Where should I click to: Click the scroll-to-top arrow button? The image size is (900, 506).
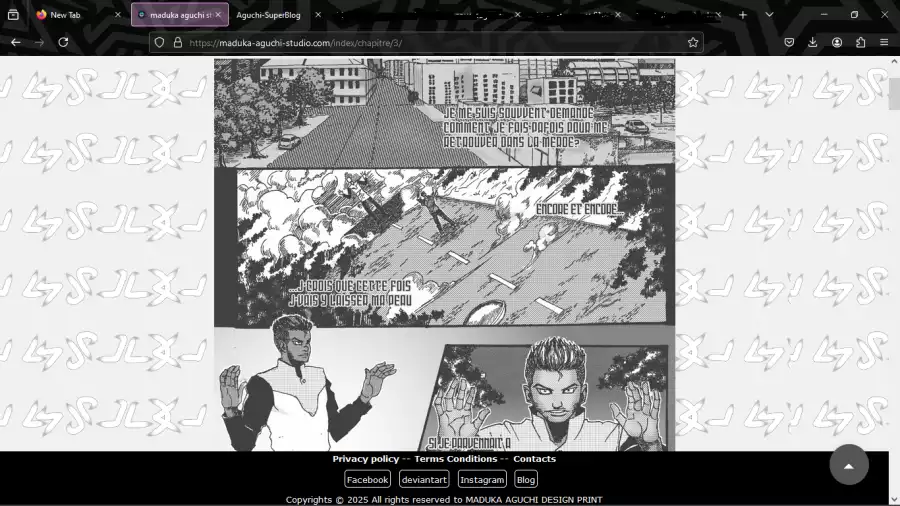(x=849, y=465)
